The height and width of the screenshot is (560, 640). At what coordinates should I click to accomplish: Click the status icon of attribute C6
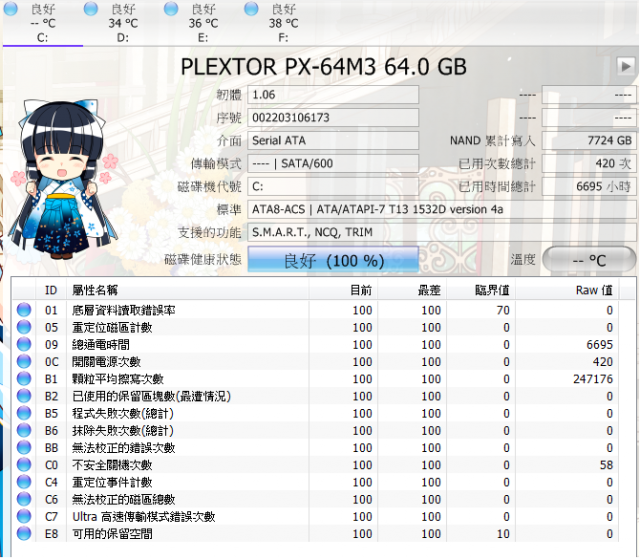click(24, 499)
